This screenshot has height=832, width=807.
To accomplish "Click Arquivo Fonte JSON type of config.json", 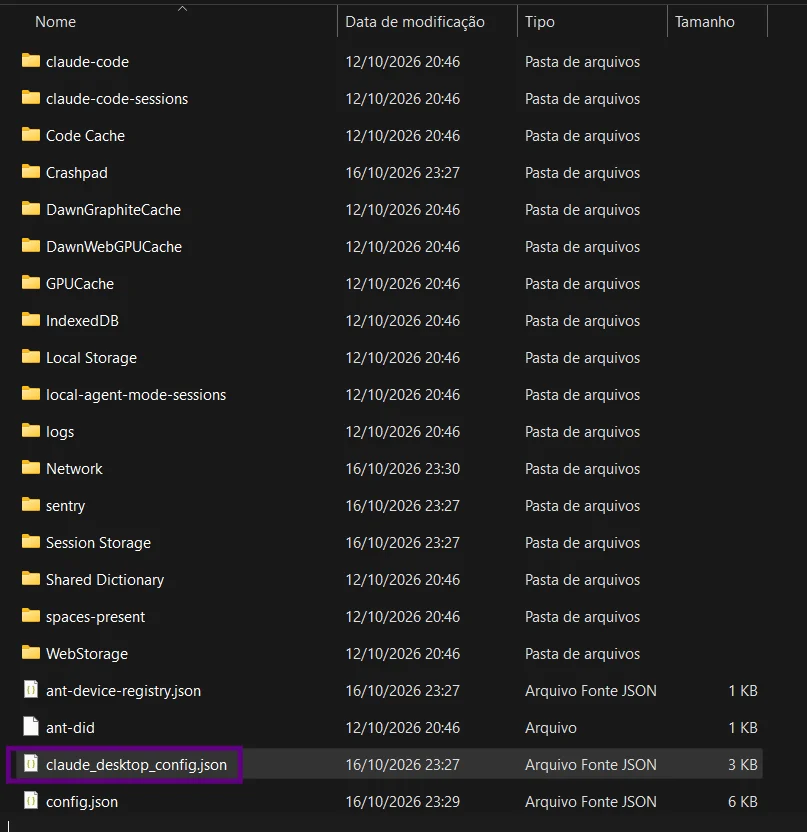I will point(591,802).
